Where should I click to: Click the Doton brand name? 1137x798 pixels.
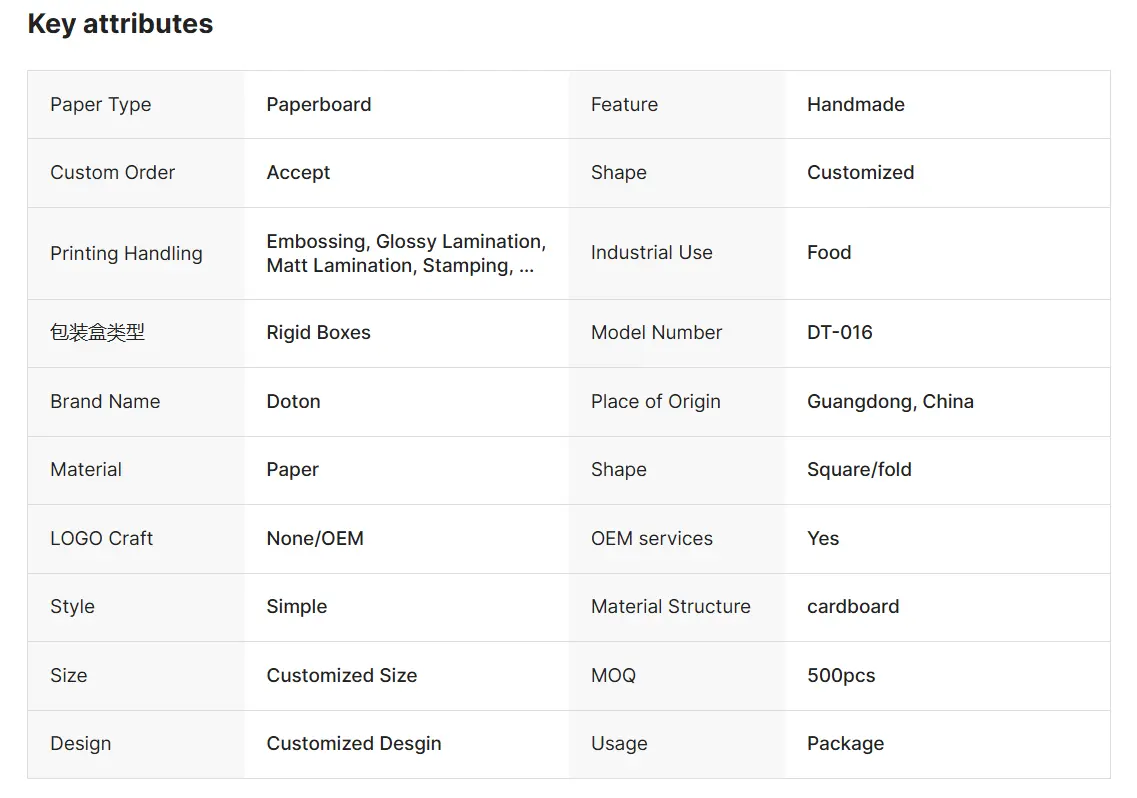[293, 401]
